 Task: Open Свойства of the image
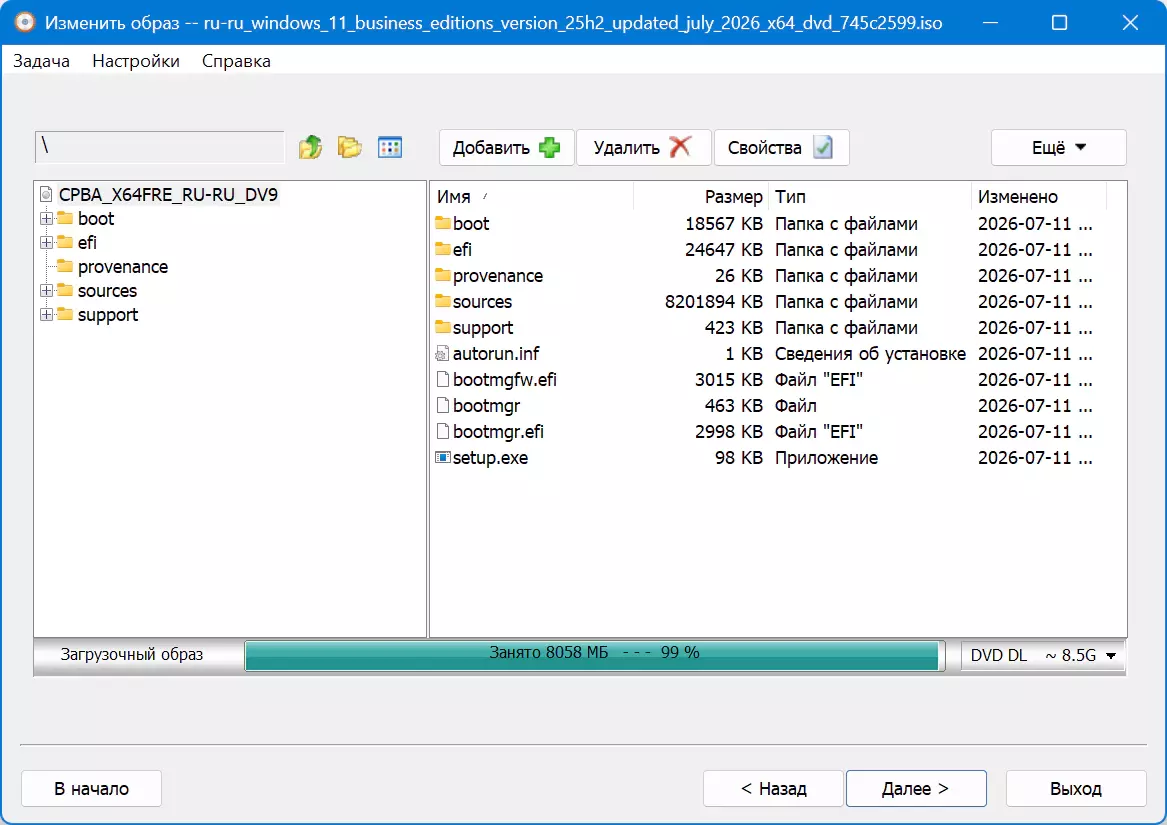click(781, 147)
